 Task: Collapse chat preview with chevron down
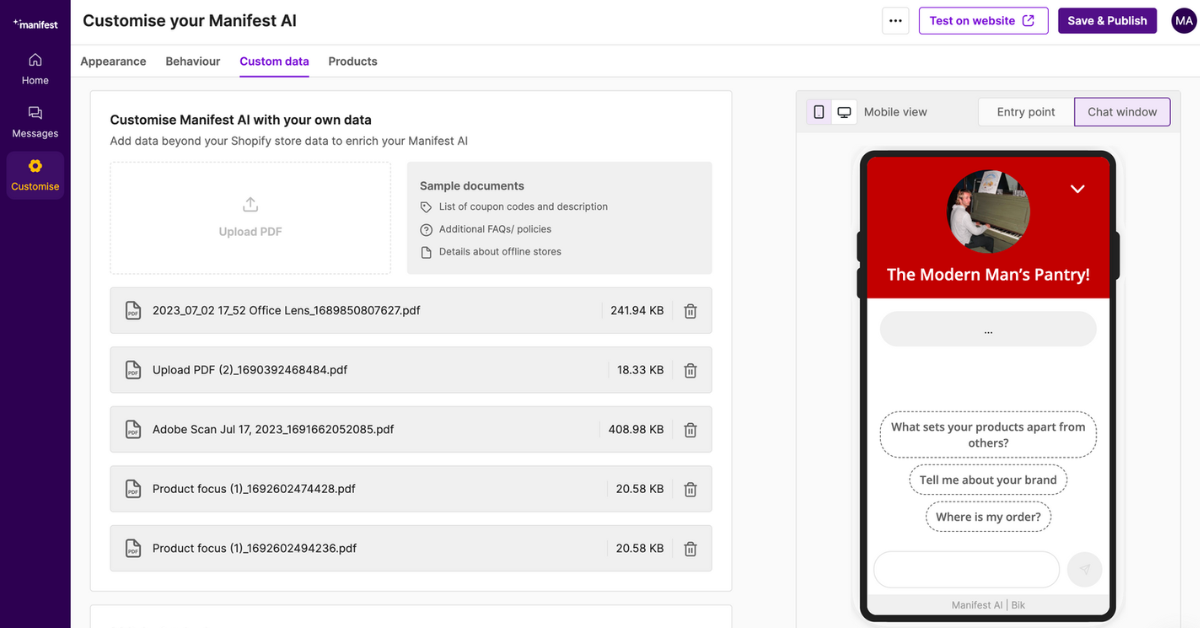(x=1077, y=189)
